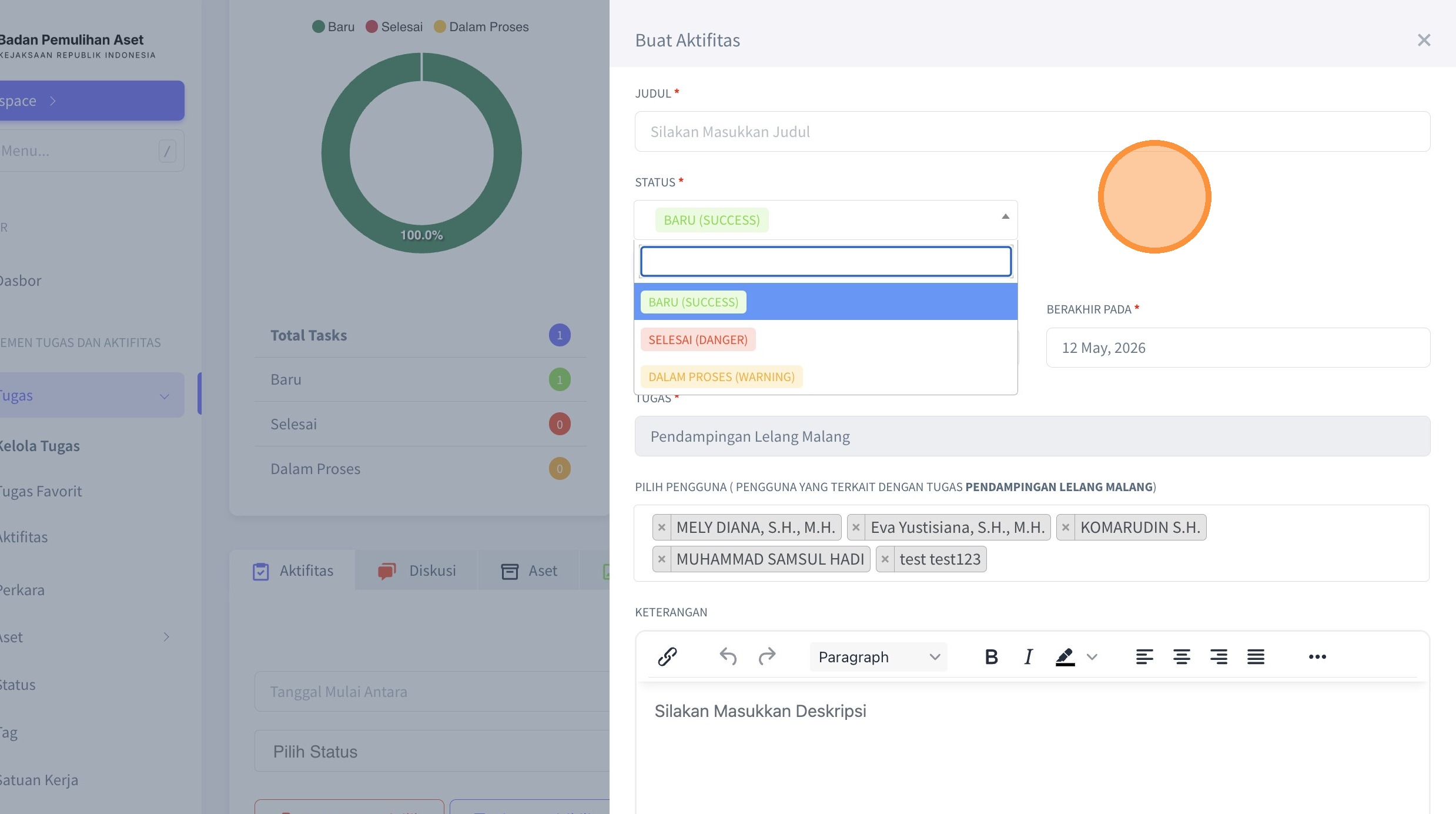Screen dimensions: 1456x814
Task: Remove KOMARUDIN S.H. from selected users
Action: click(1066, 528)
